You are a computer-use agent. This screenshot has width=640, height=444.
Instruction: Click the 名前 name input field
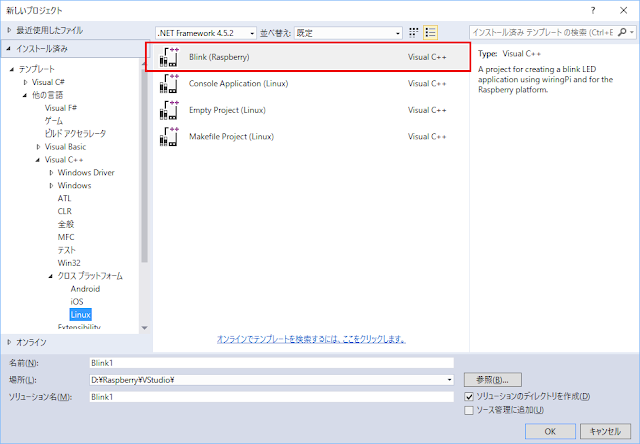pos(271,363)
